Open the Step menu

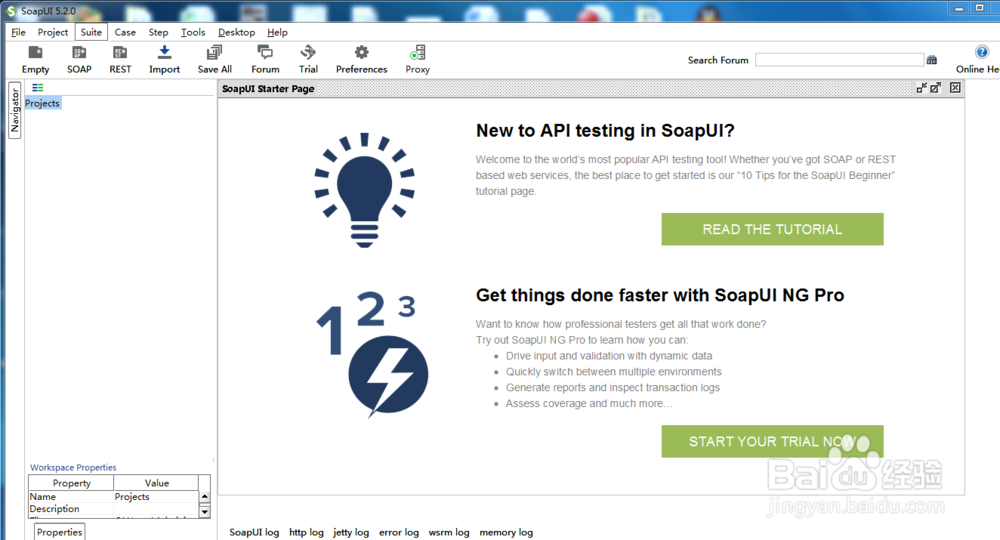tap(158, 32)
